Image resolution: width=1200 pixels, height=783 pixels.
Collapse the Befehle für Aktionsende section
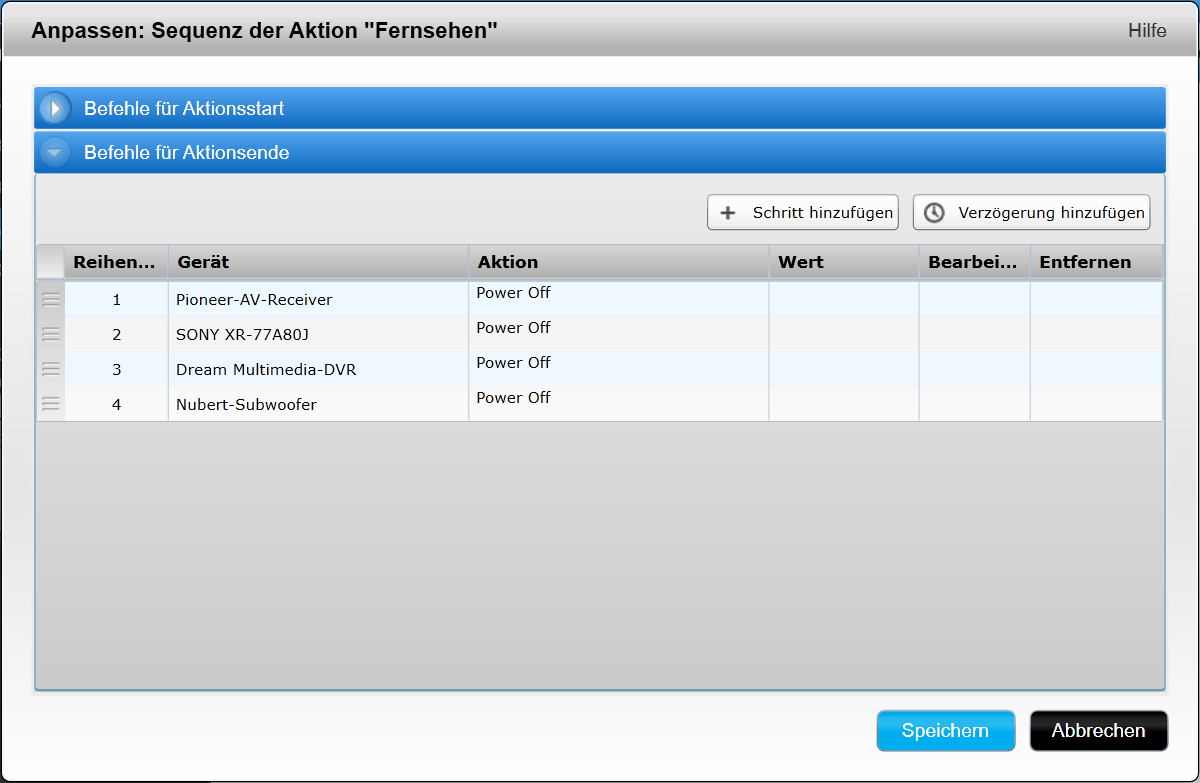point(55,153)
